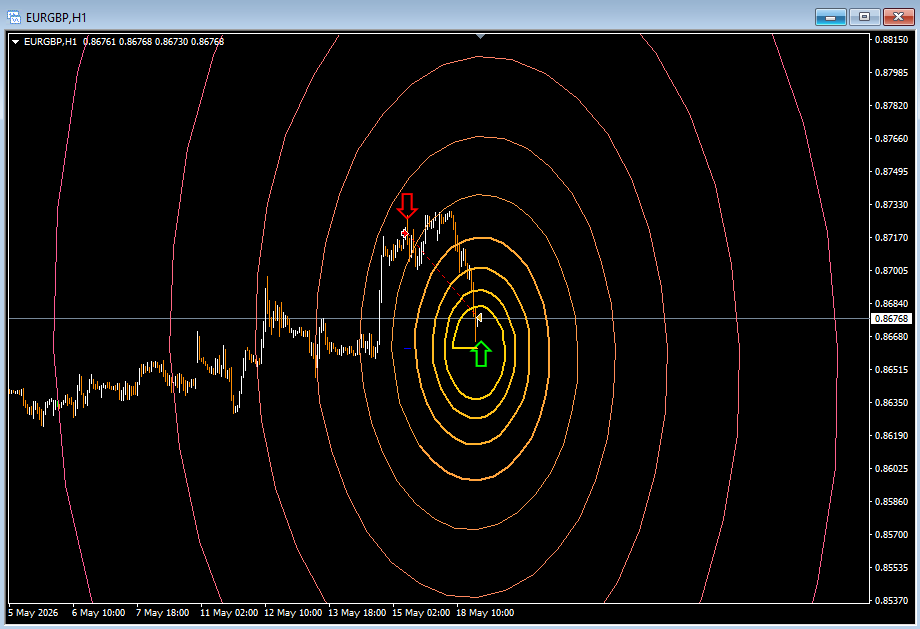Click the OHLC values 0.86761 0.86768 0.86730 0.86768
Image resolution: width=920 pixels, height=629 pixels.
[154, 42]
